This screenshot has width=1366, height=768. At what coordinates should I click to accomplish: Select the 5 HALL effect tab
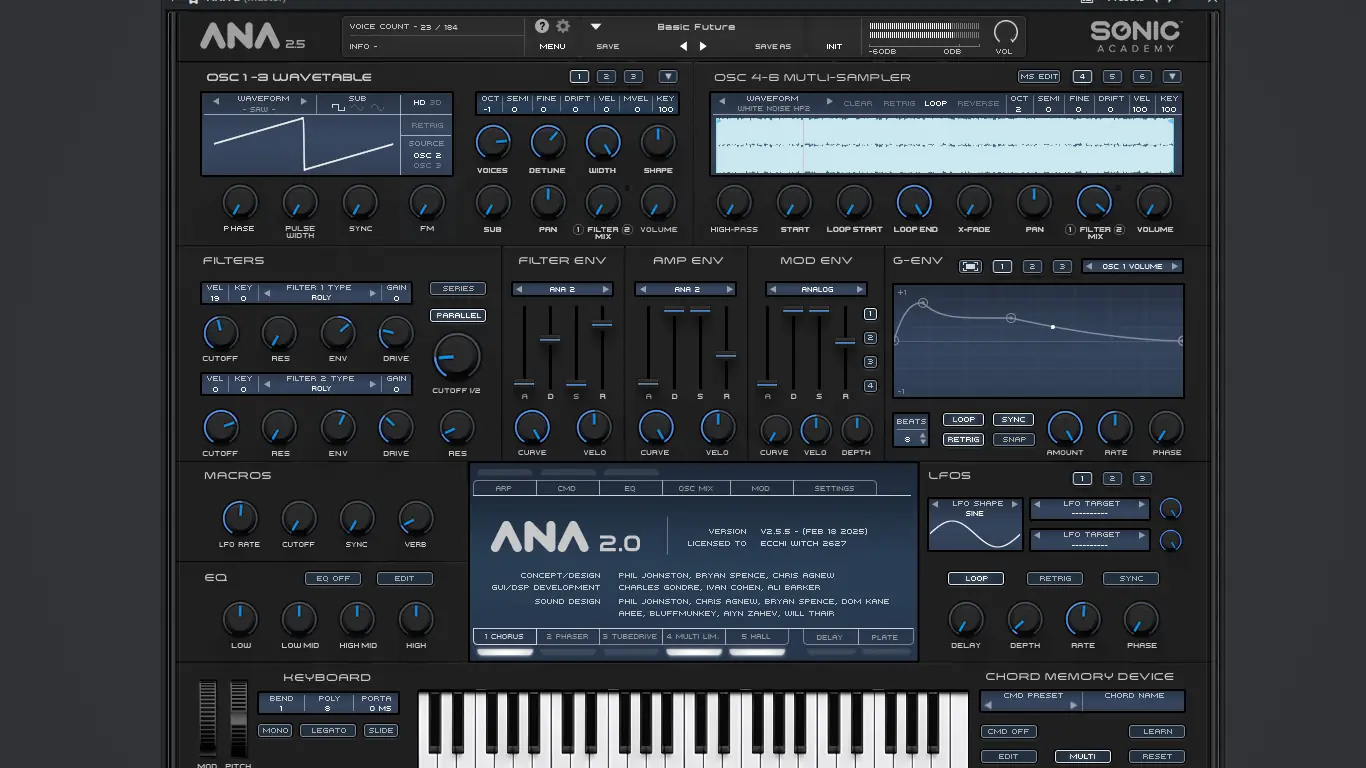click(757, 636)
